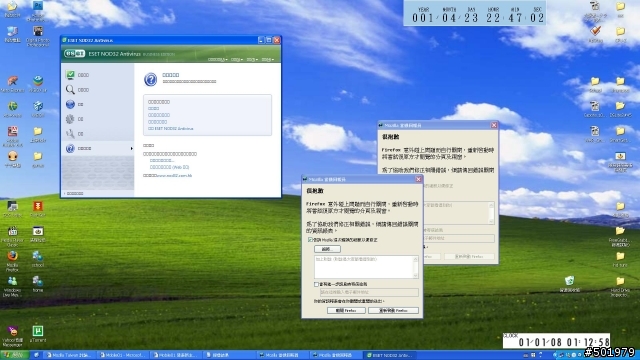
Task: Click the email field in back crash dialog
Action: (x=459, y=238)
